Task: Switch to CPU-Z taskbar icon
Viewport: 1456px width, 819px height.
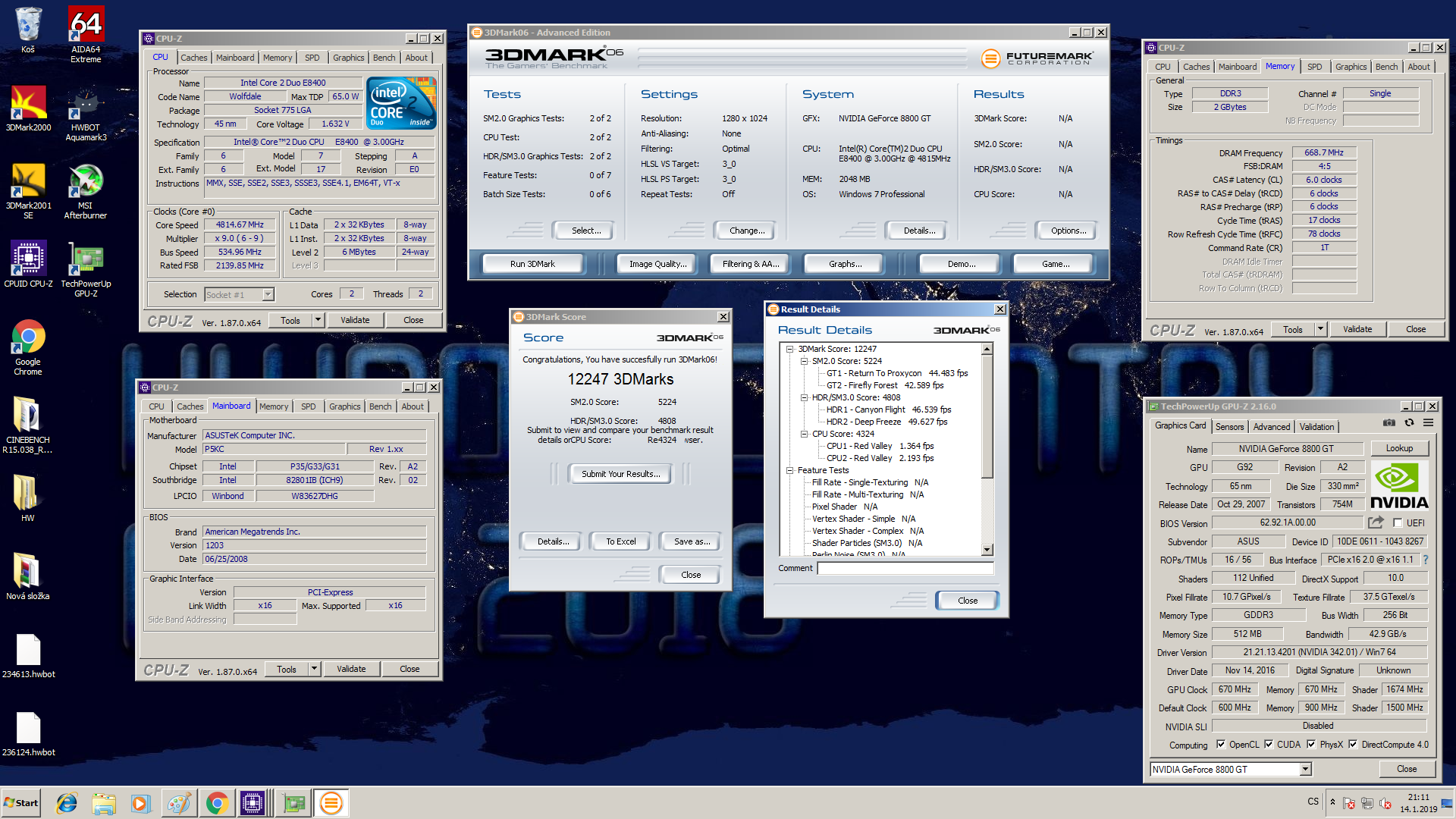Action: (253, 803)
